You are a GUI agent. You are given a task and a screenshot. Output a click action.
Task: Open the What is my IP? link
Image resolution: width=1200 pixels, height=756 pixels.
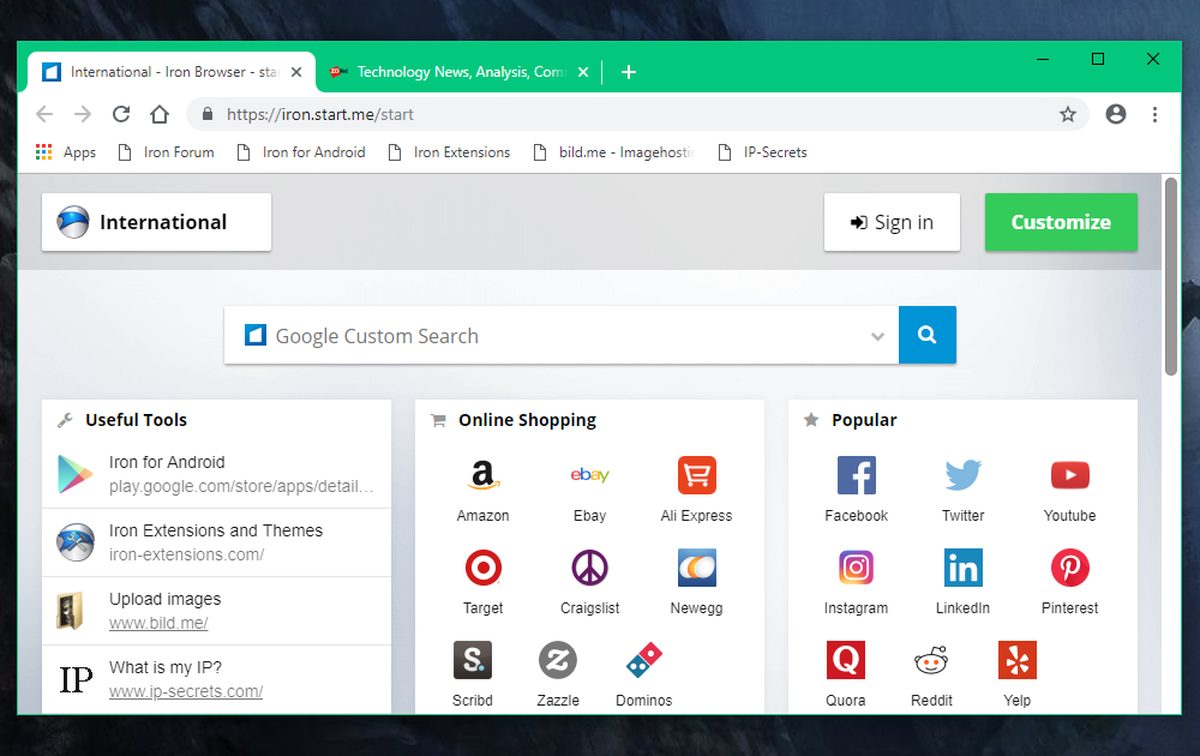pos(216,679)
